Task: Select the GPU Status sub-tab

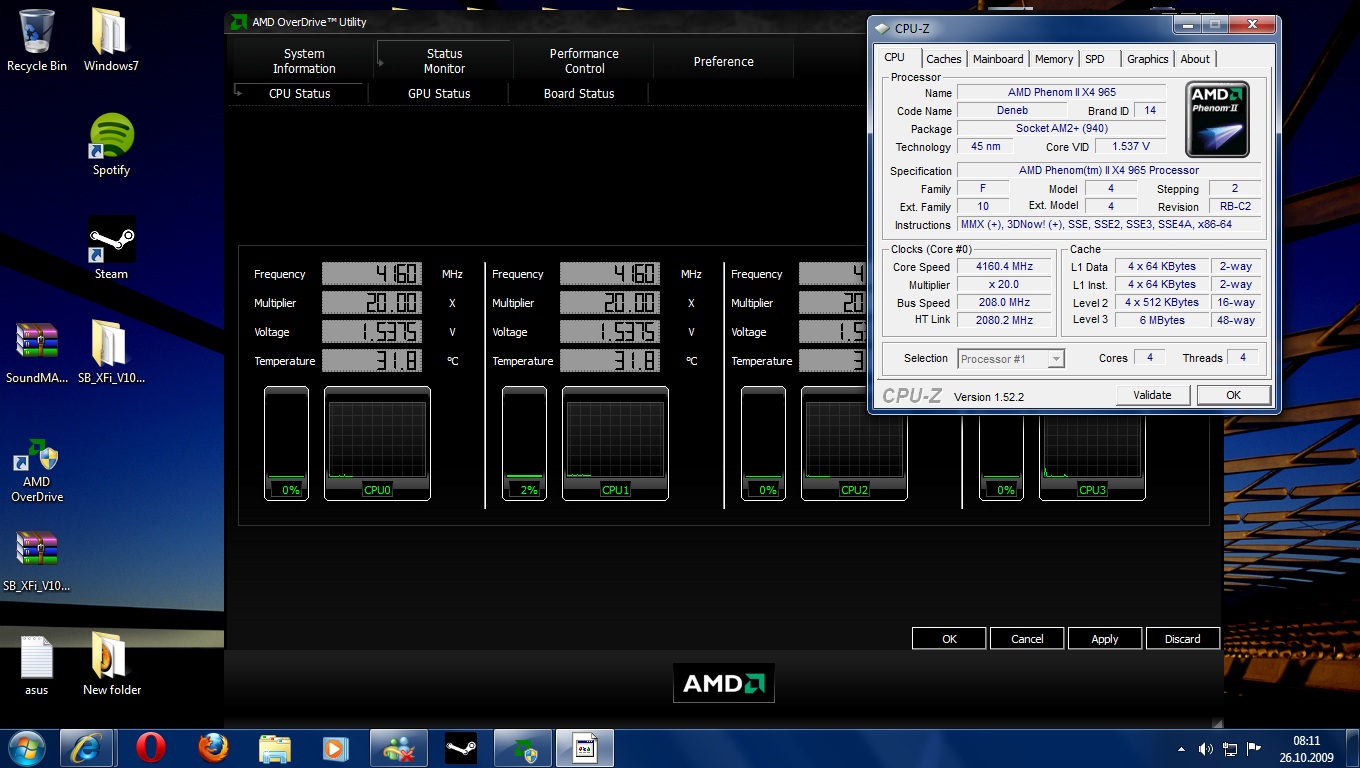Action: pos(439,93)
